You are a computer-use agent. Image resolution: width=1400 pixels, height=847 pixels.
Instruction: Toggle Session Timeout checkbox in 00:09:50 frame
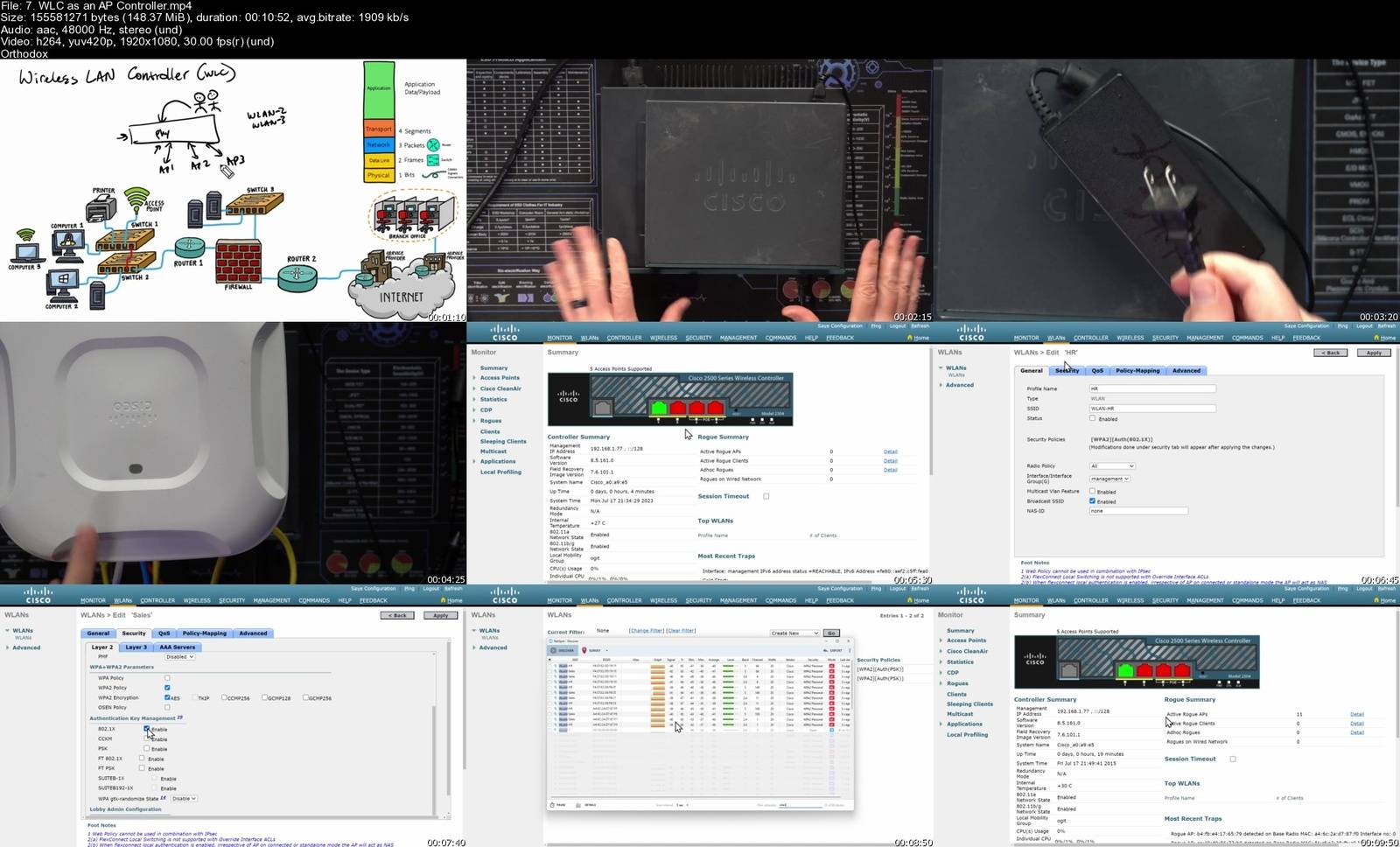point(1233,759)
